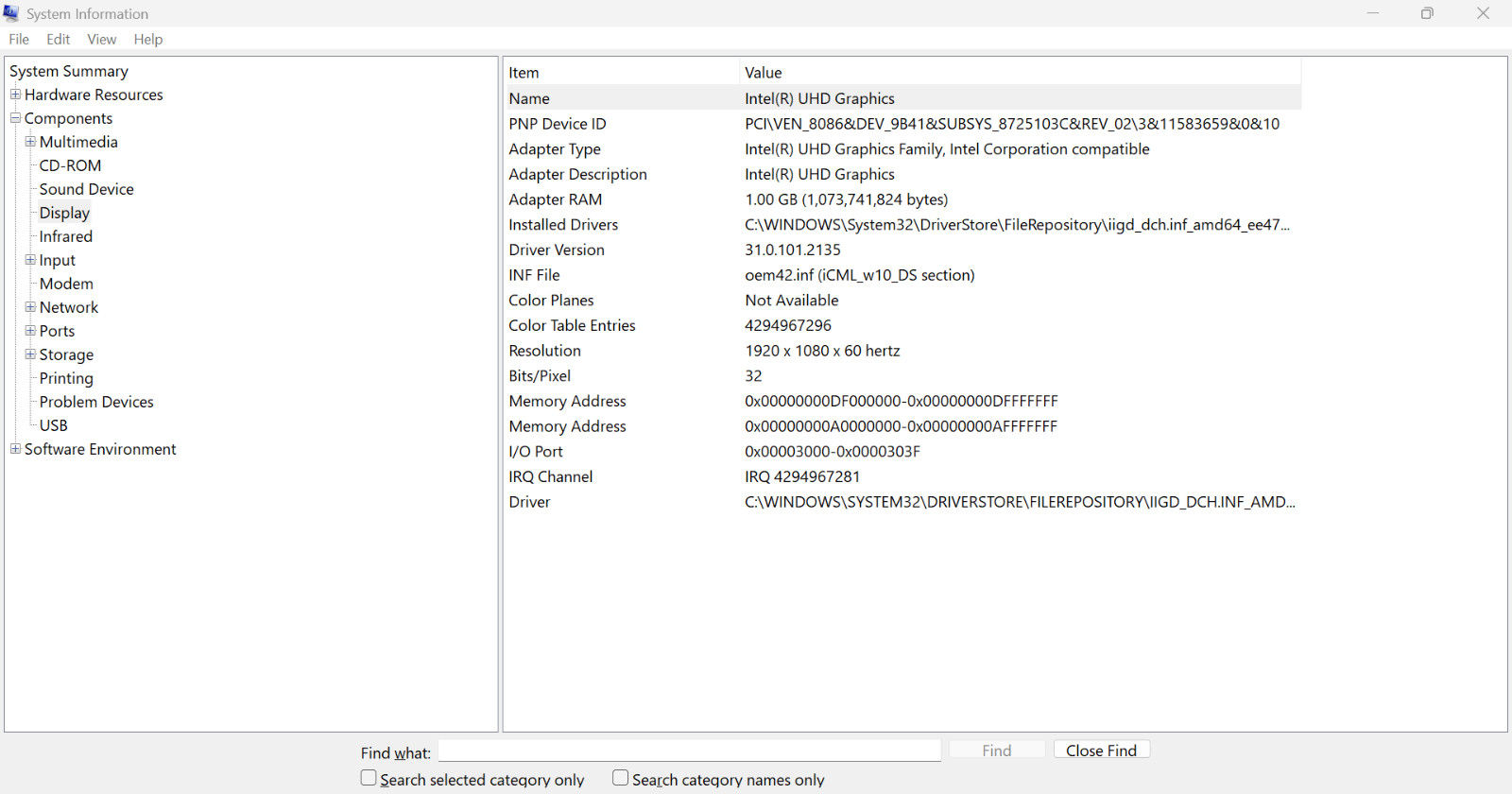Expand the Ports node
The width and height of the screenshot is (1512, 794).
tap(30, 330)
